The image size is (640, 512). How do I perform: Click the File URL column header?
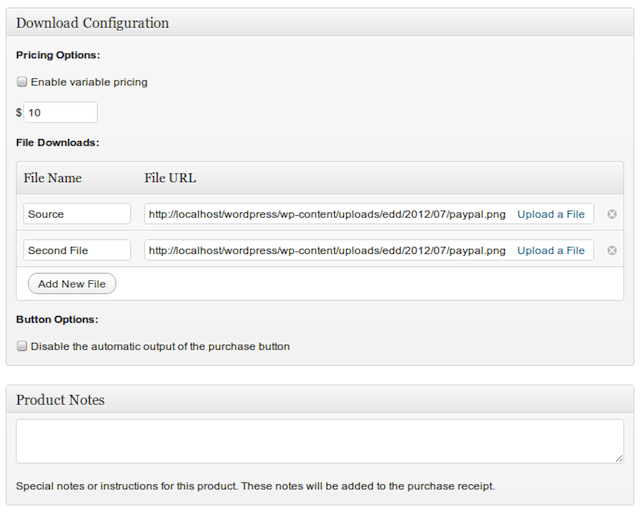pos(170,178)
